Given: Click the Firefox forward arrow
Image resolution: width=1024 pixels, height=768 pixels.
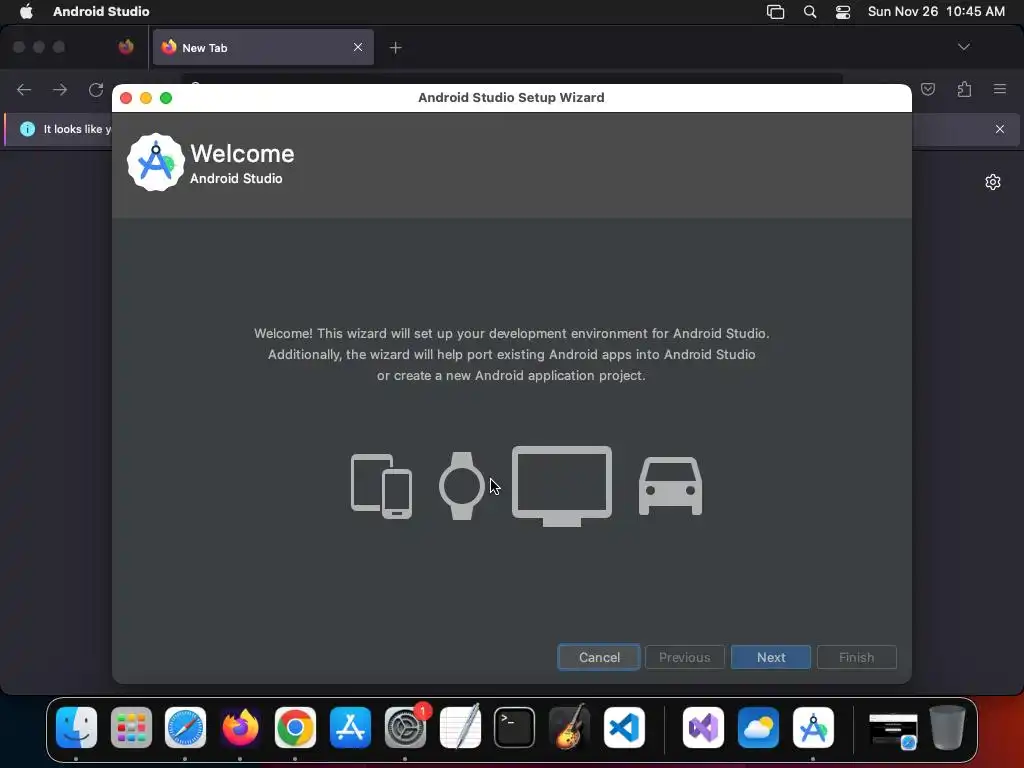Looking at the screenshot, I should point(60,89).
